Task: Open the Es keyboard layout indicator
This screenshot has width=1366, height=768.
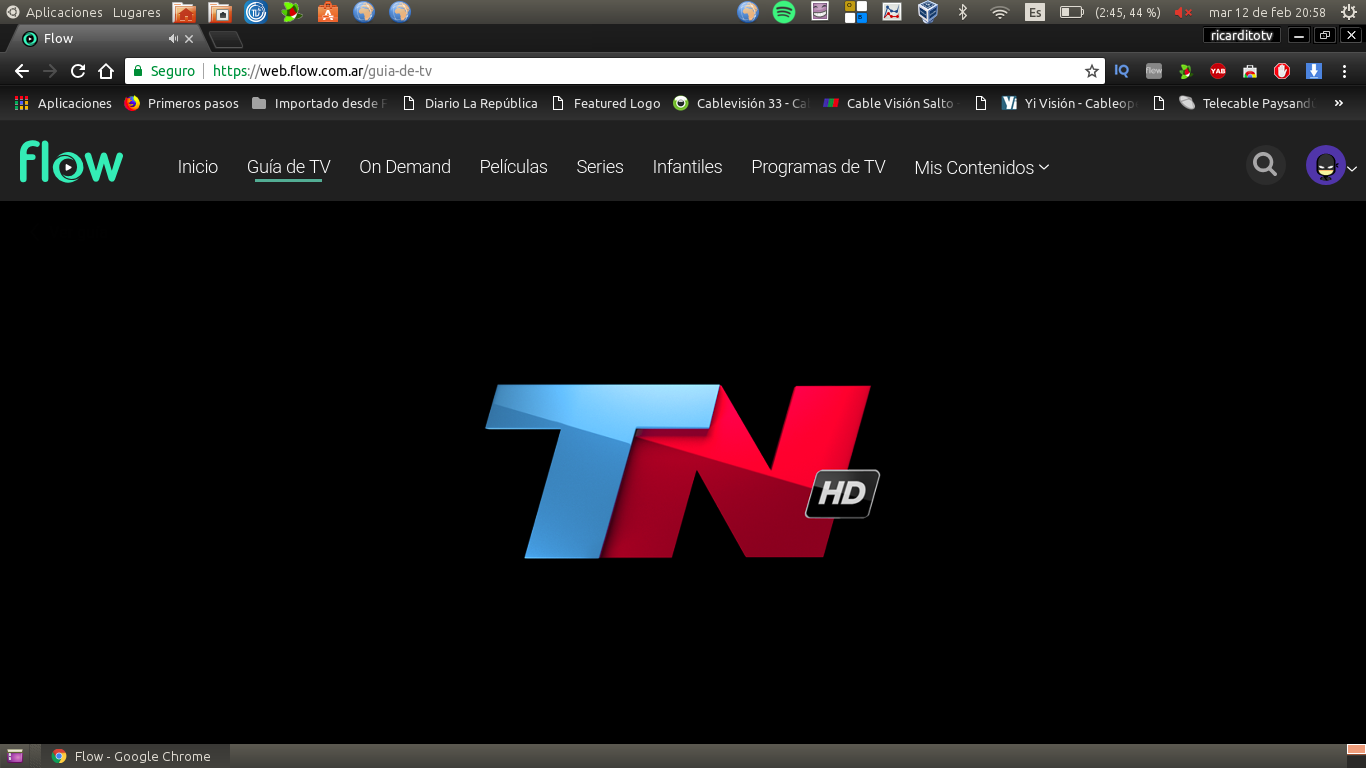Action: [1035, 12]
